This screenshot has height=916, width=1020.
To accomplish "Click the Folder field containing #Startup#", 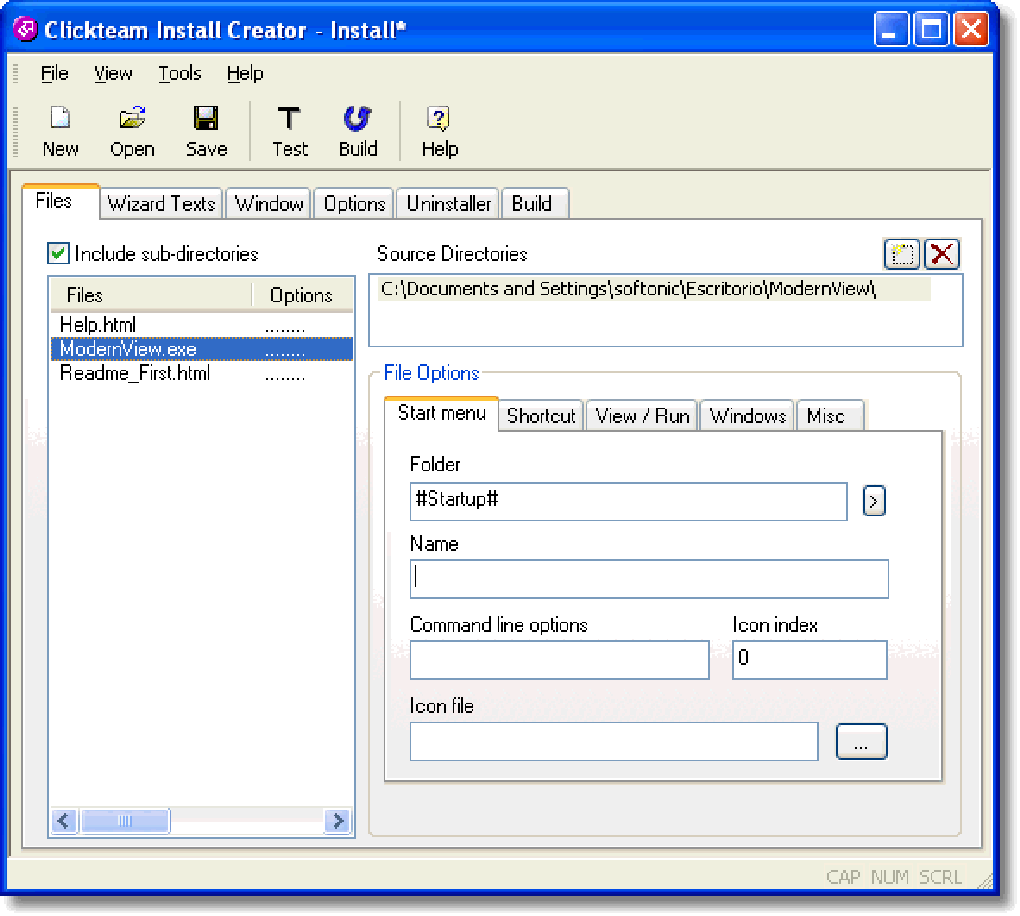I will (628, 501).
